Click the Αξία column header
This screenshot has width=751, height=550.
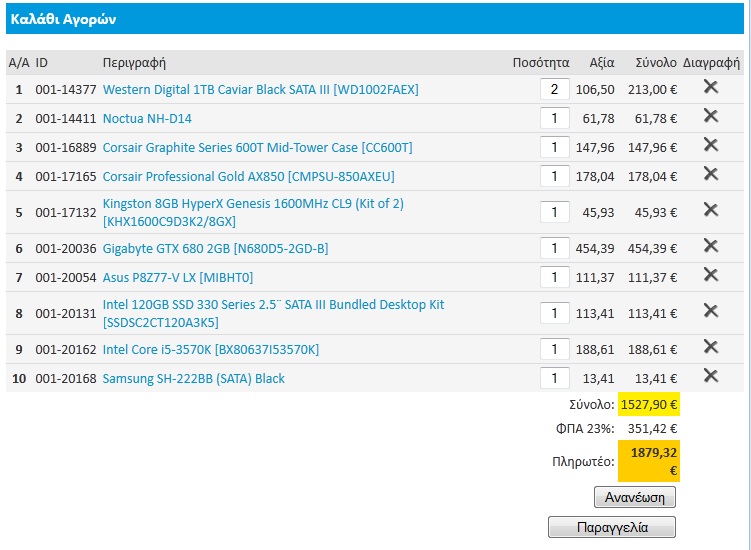pyautogui.click(x=602, y=63)
